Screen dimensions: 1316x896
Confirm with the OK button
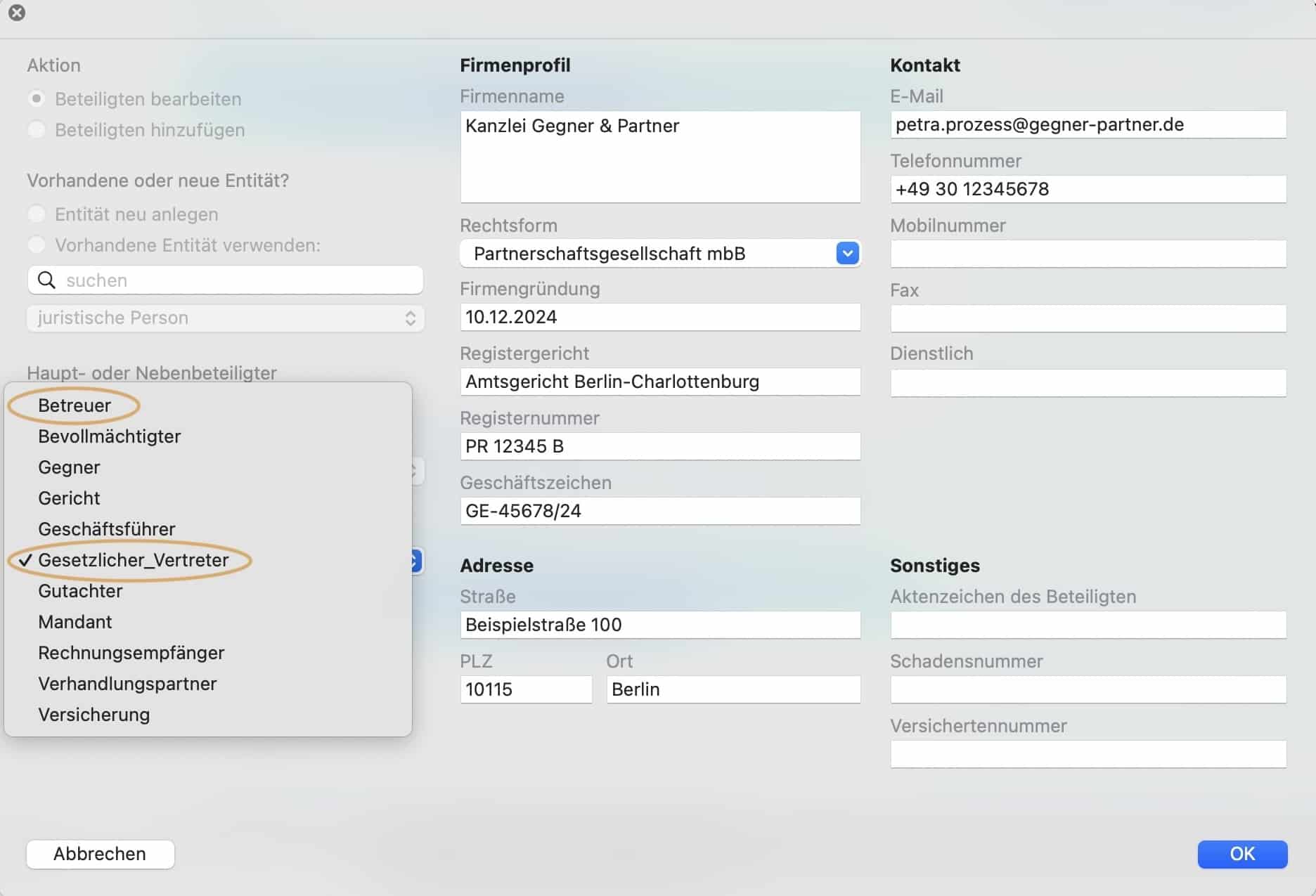[1242, 854]
